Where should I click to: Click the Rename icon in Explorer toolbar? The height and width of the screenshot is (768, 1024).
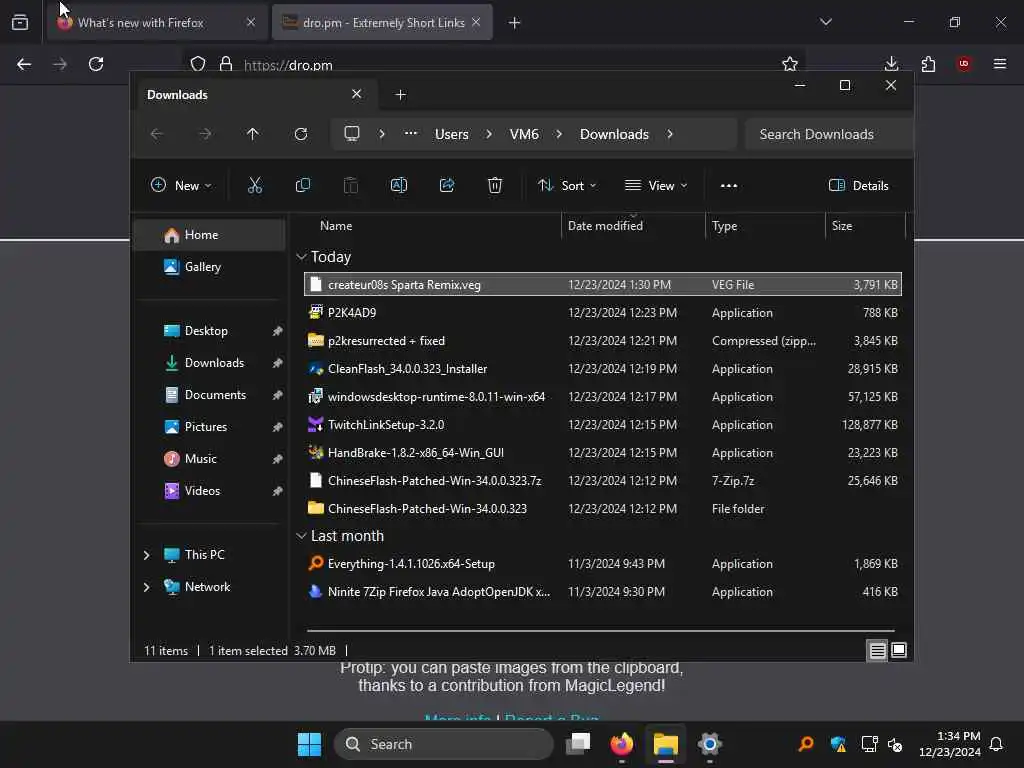click(399, 185)
